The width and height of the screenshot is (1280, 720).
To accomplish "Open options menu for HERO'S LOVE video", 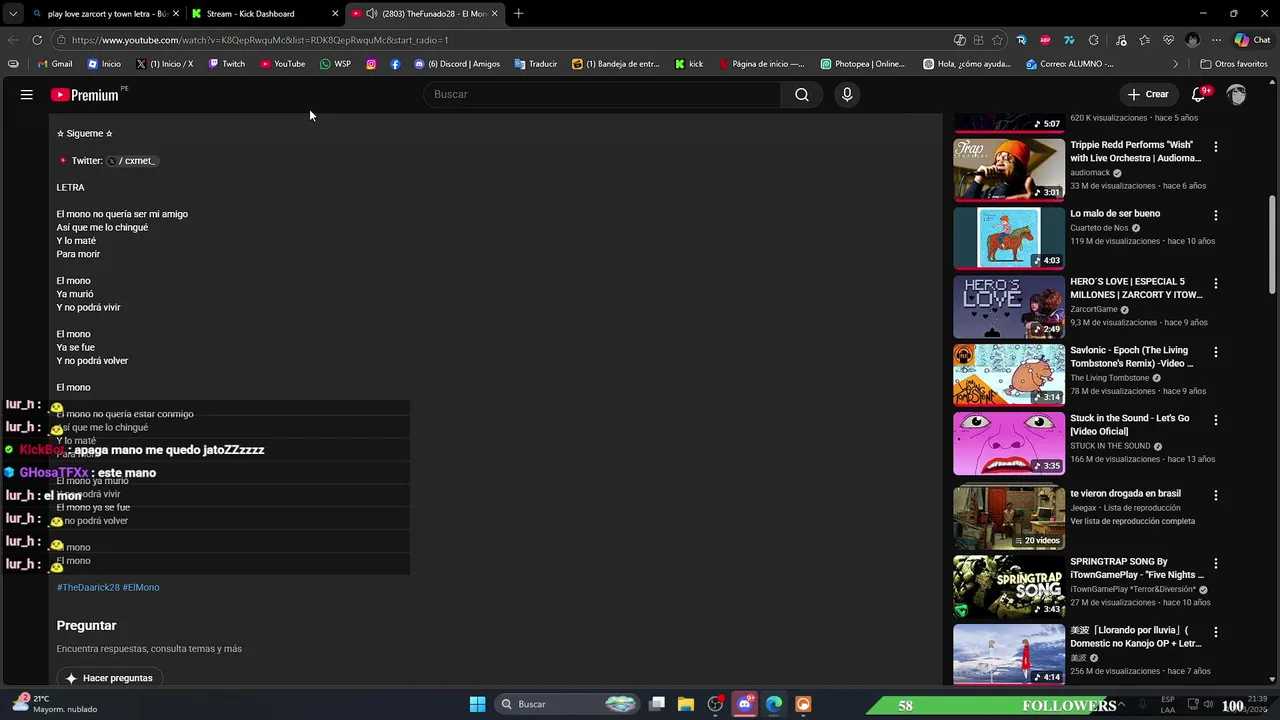I will click(x=1216, y=284).
